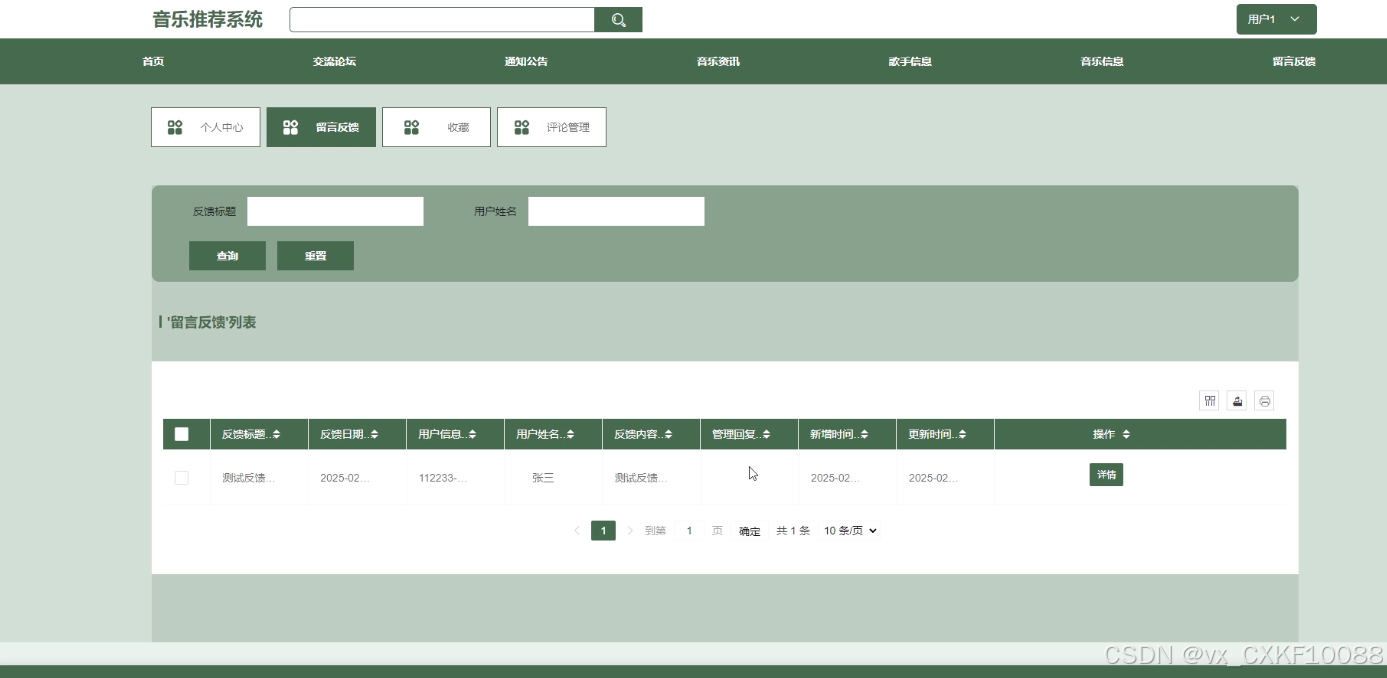Select page 1 in pagination
Viewport: 1387px width, 678px height.
(x=603, y=531)
